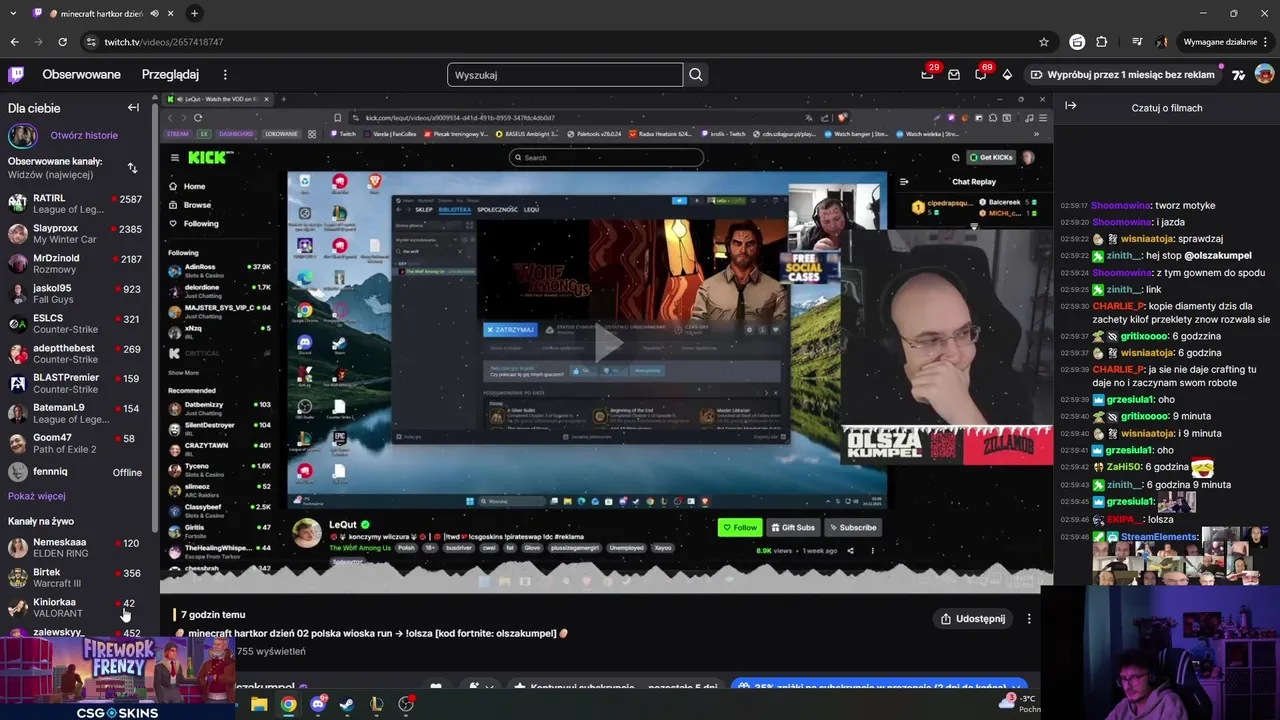1280x720 pixels.
Task: Open notifications icon with 69 badge
Action: (x=981, y=74)
